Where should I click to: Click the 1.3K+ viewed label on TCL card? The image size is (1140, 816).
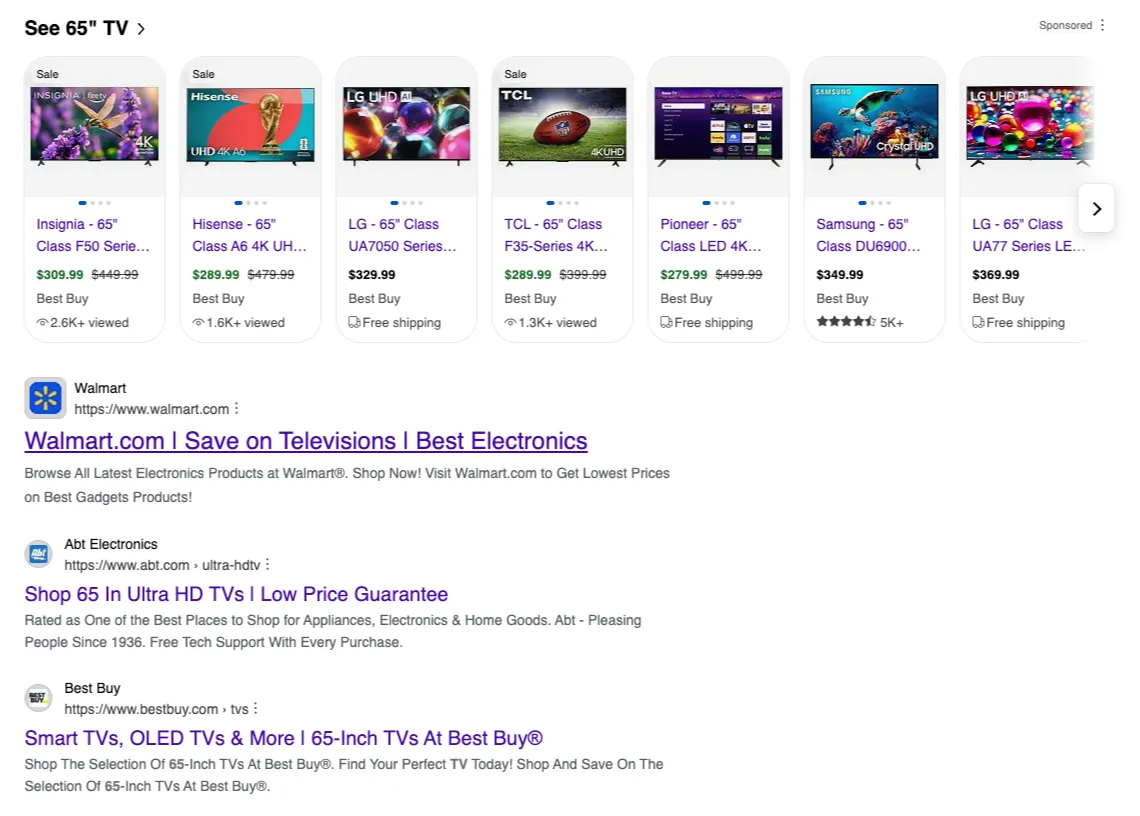point(550,322)
